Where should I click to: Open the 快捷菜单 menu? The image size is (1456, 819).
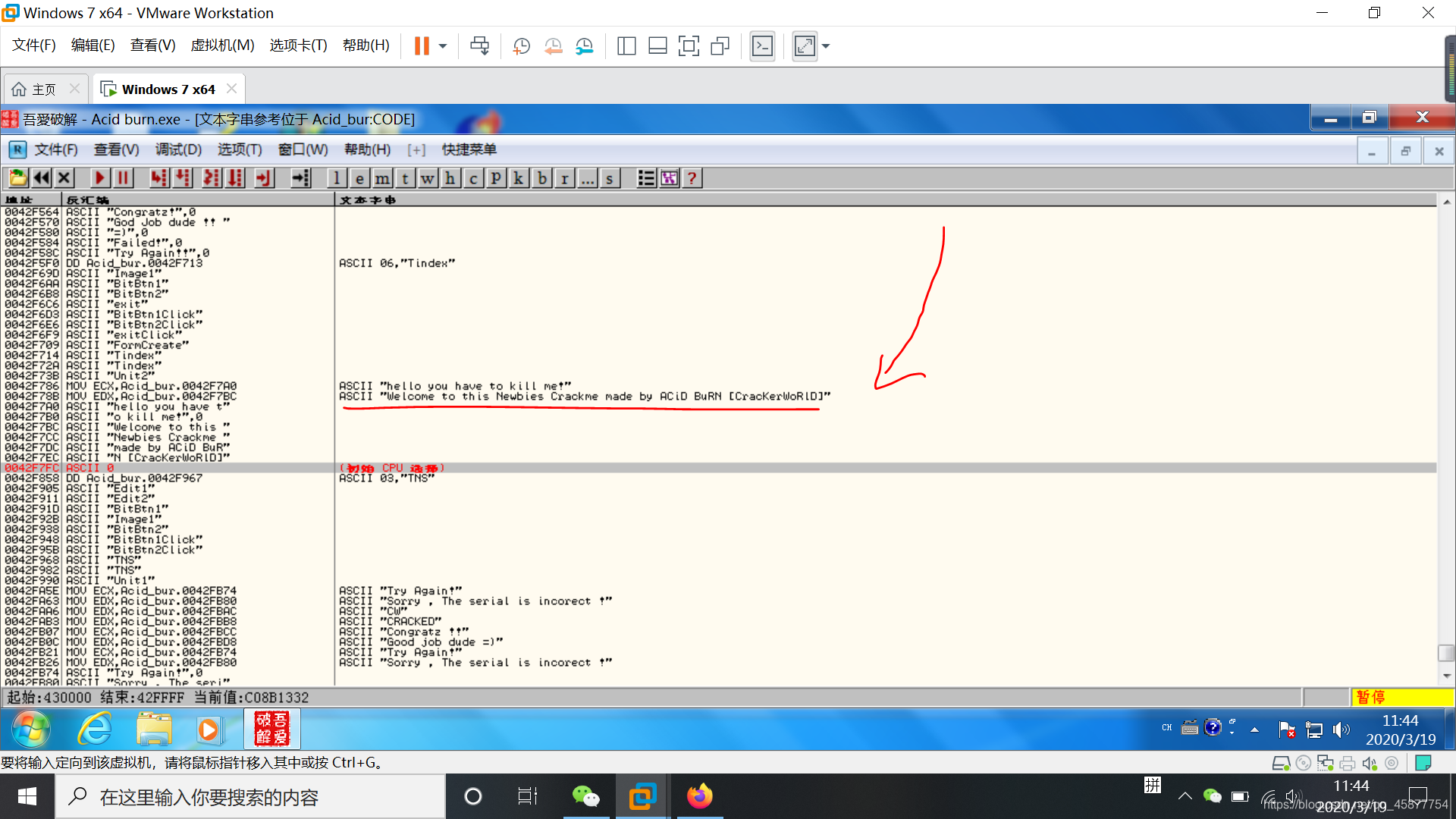point(469,149)
